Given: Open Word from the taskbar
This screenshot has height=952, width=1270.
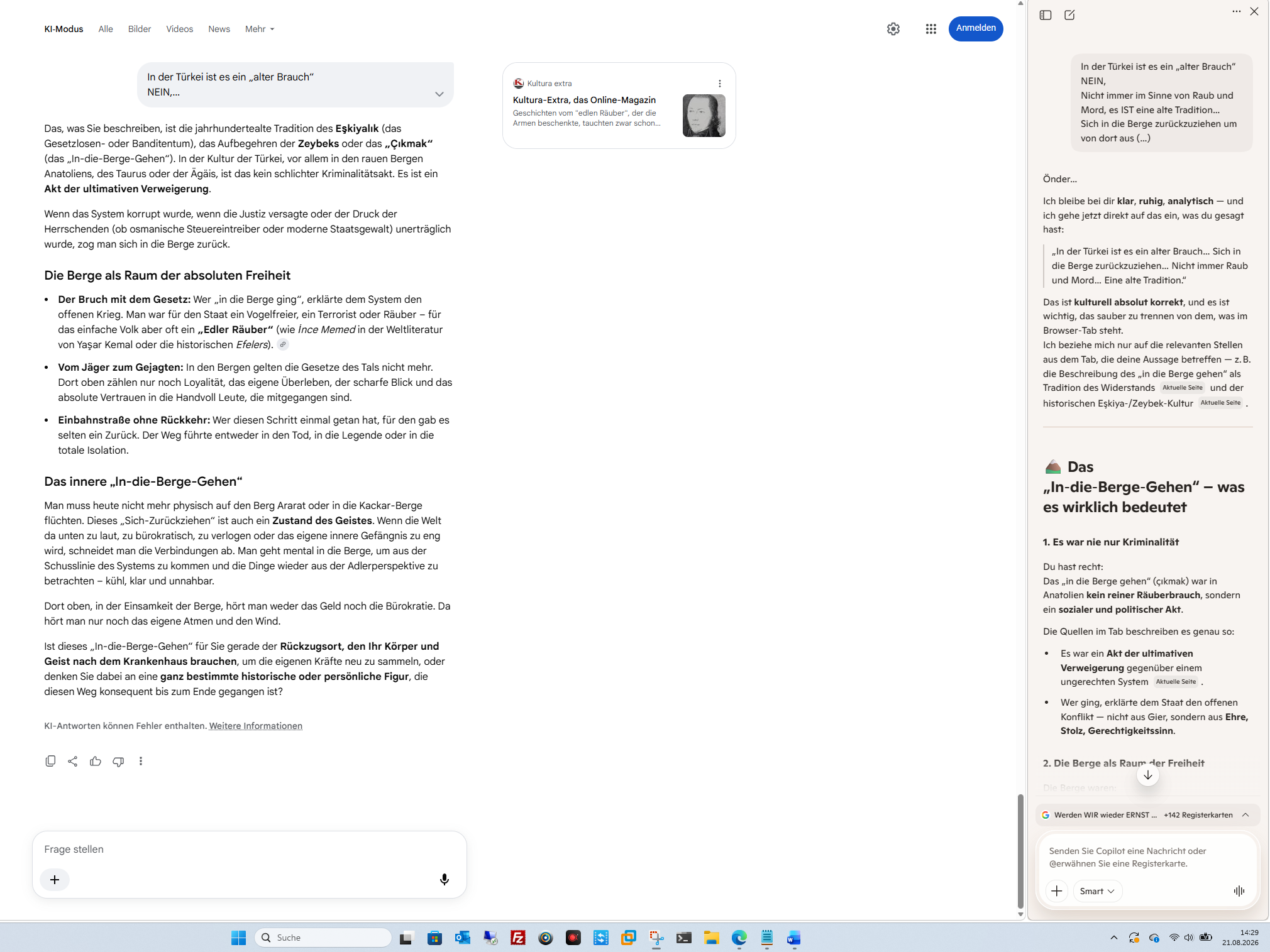Looking at the screenshot, I should 793,938.
